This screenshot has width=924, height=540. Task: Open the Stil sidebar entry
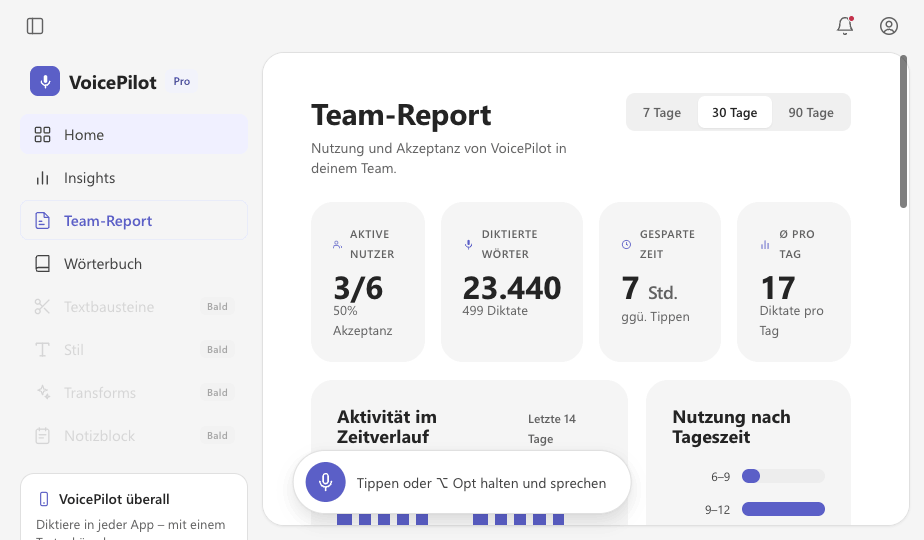pyautogui.click(x=134, y=350)
